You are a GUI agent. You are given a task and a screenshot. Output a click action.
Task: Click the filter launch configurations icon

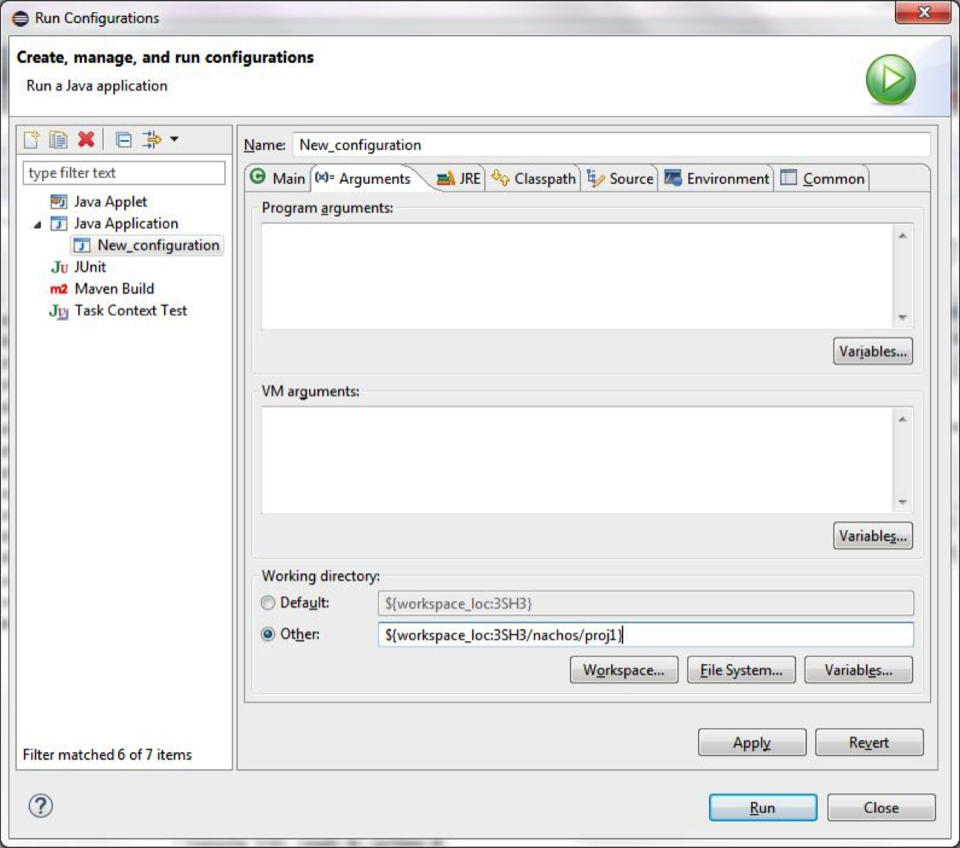[x=151, y=139]
